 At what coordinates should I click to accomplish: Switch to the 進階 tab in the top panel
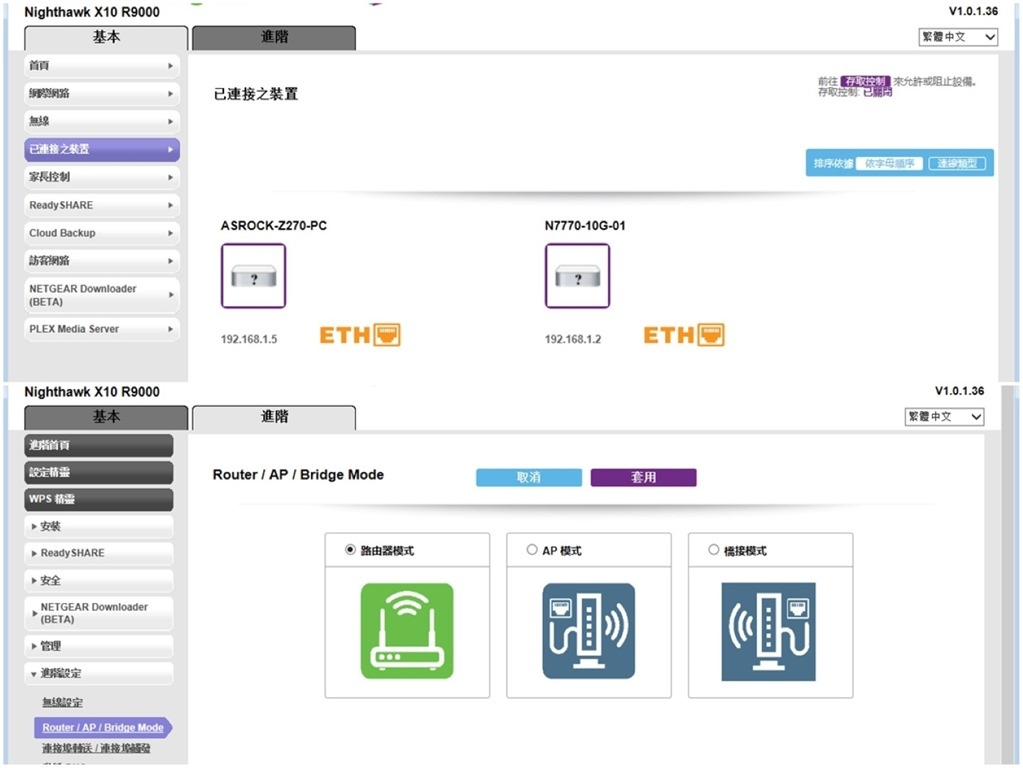tap(274, 38)
